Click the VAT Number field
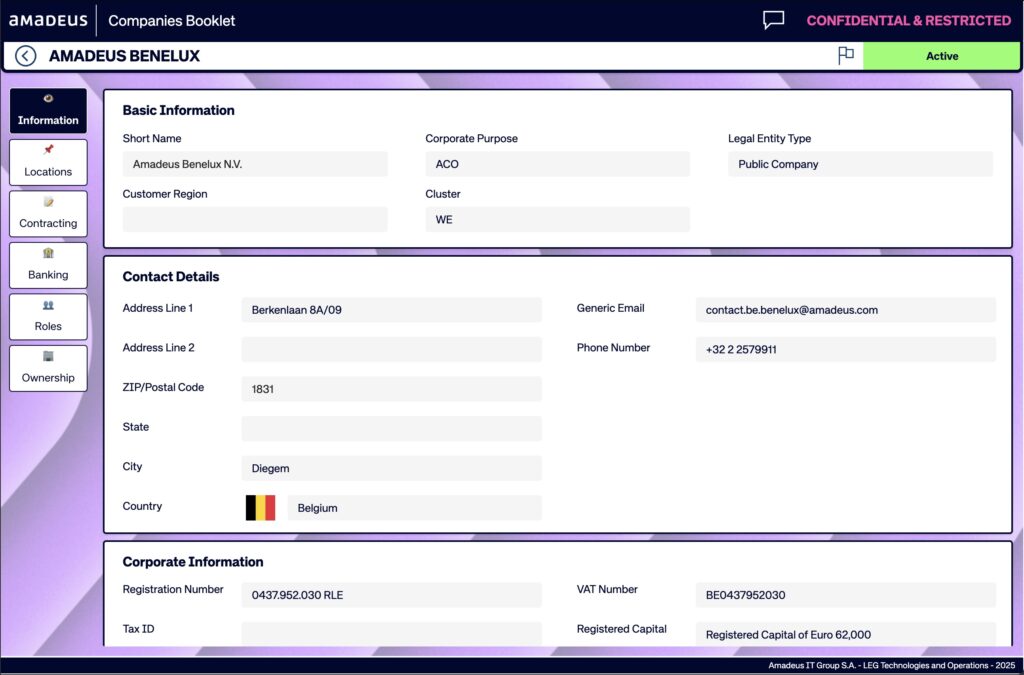This screenshot has height=675, width=1024. click(846, 595)
